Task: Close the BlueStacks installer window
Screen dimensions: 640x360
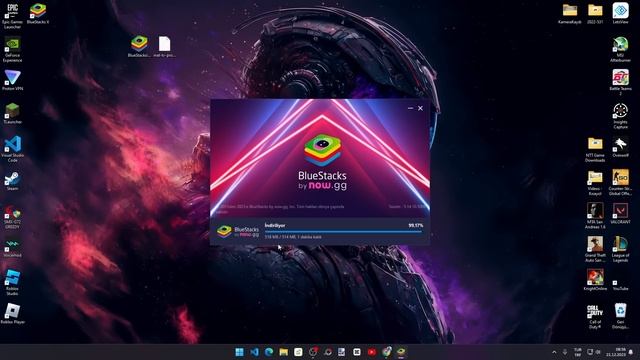Action: (420, 108)
